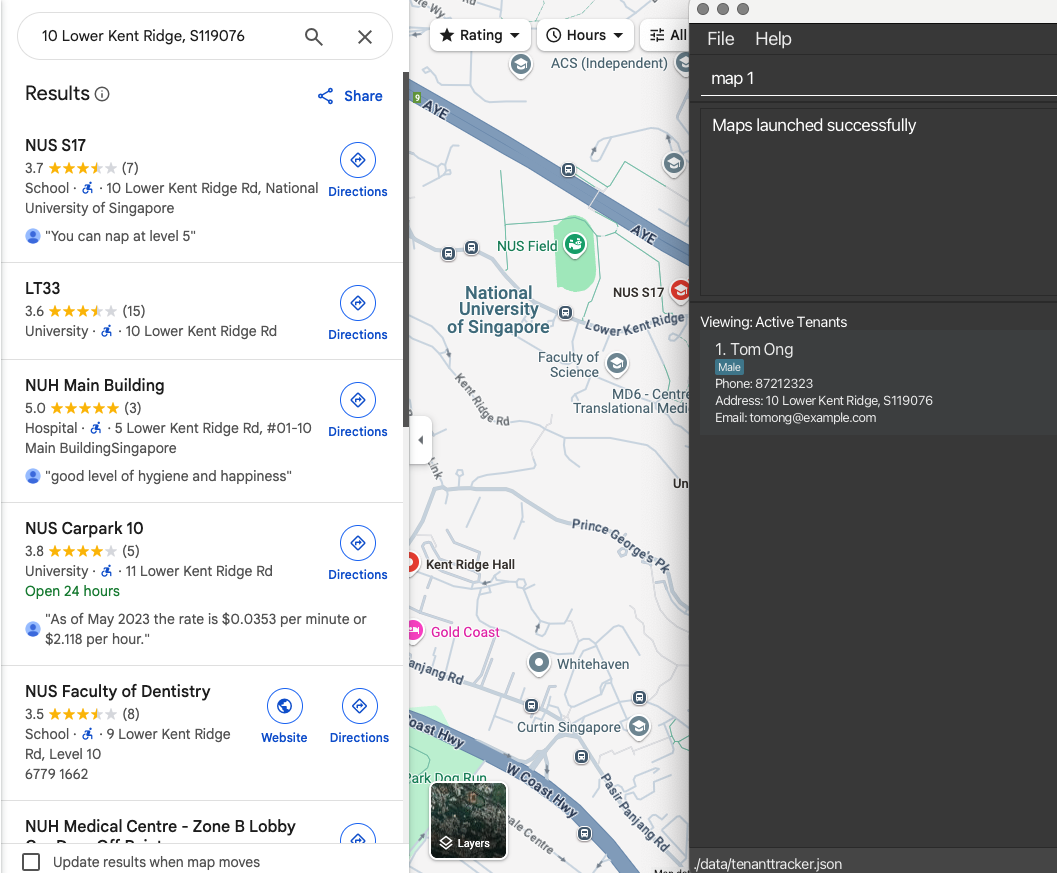Click the NUS S17 red map pin
Viewport: 1057px width, 873px height.
[680, 291]
